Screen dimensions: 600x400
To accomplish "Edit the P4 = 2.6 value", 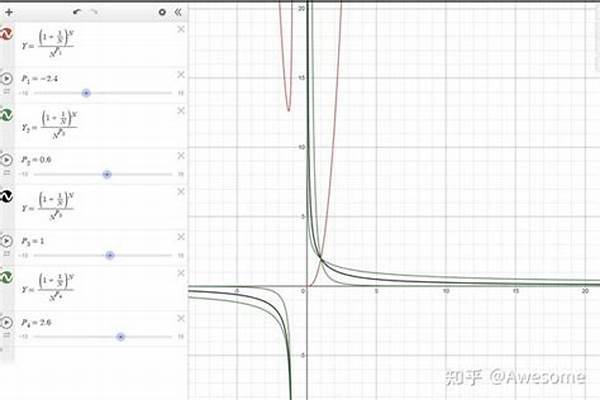I will pyautogui.click(x=36, y=323).
